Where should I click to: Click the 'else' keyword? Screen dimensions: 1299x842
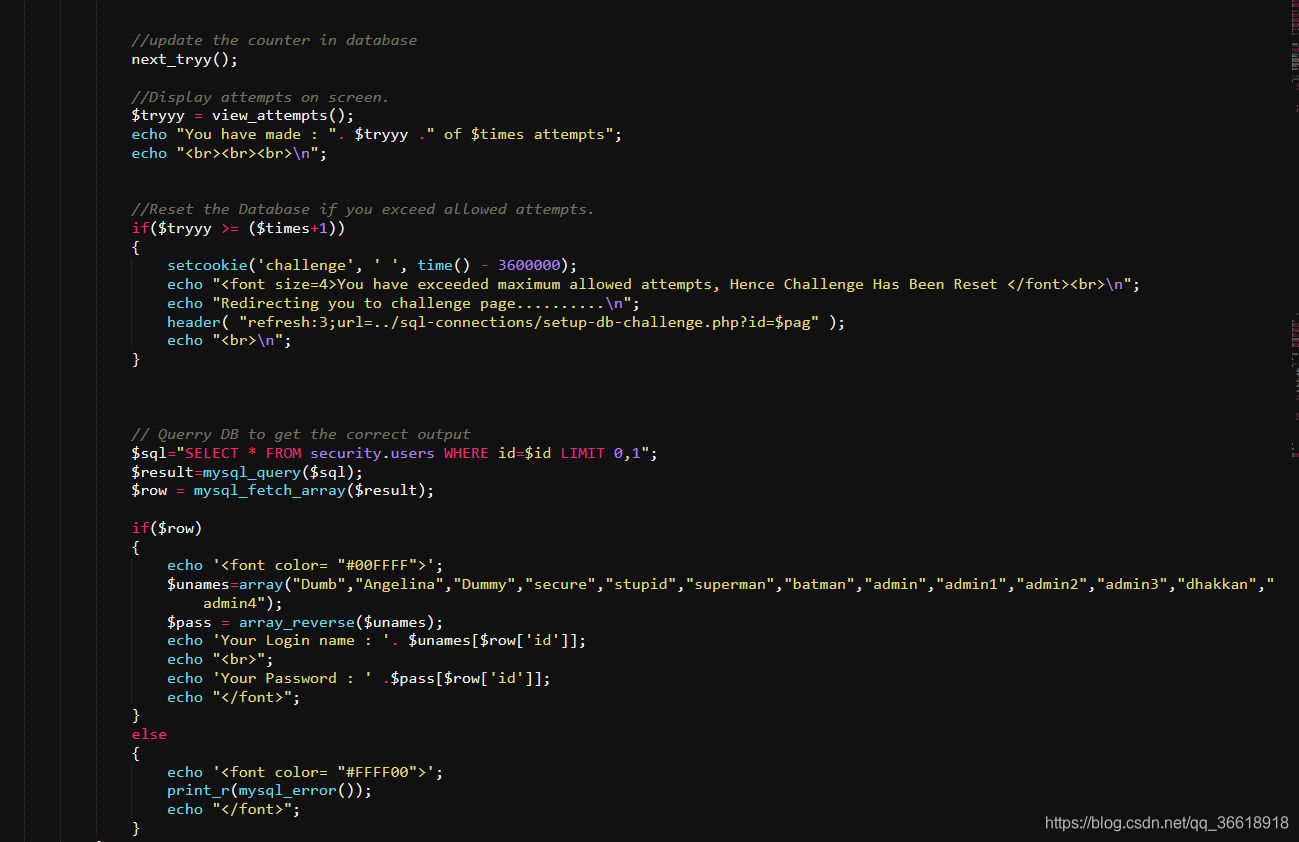[x=149, y=734]
